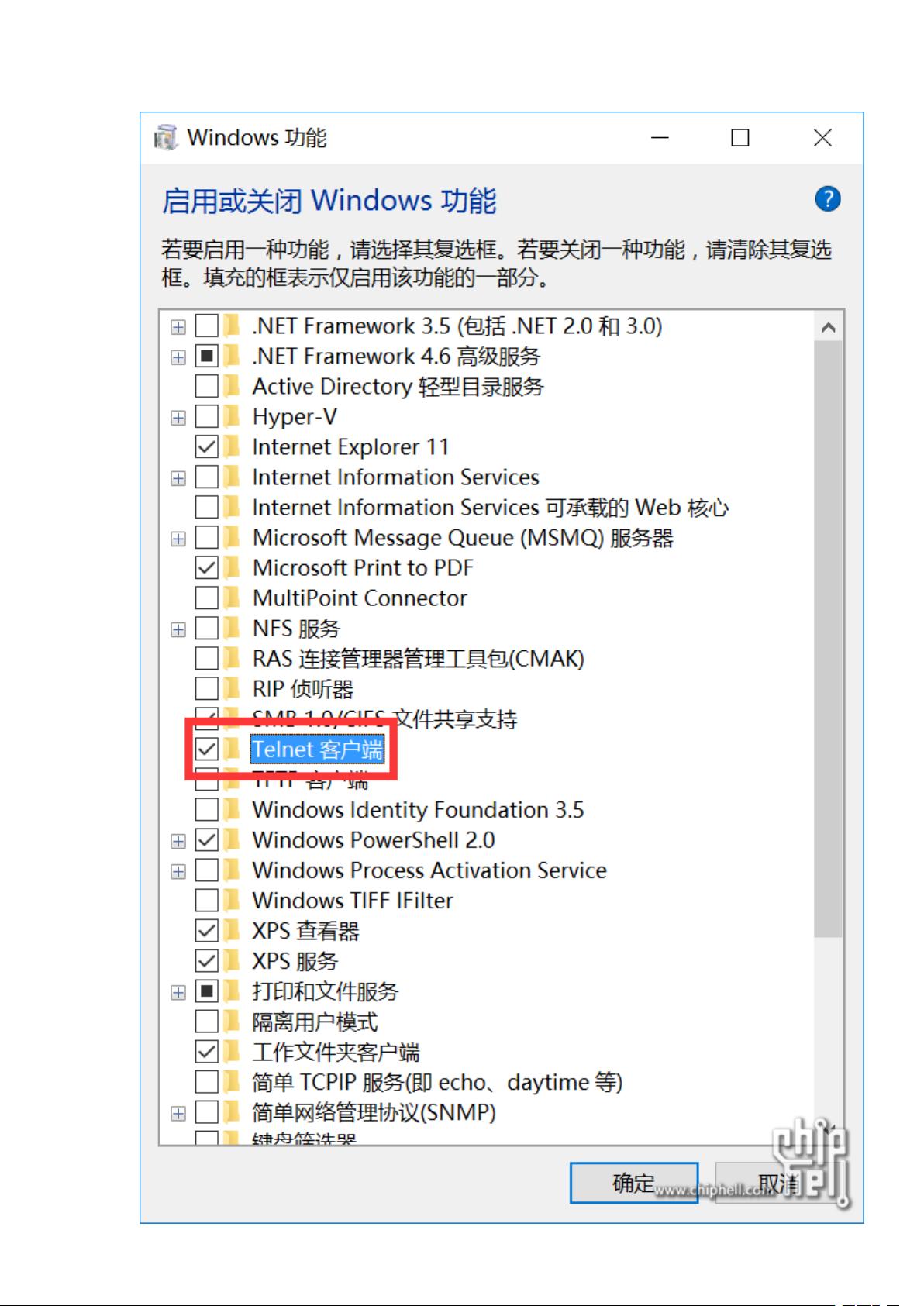The width and height of the screenshot is (924, 1306).
Task: Click folder icon beside Internet Explorer 11
Action: 231,447
